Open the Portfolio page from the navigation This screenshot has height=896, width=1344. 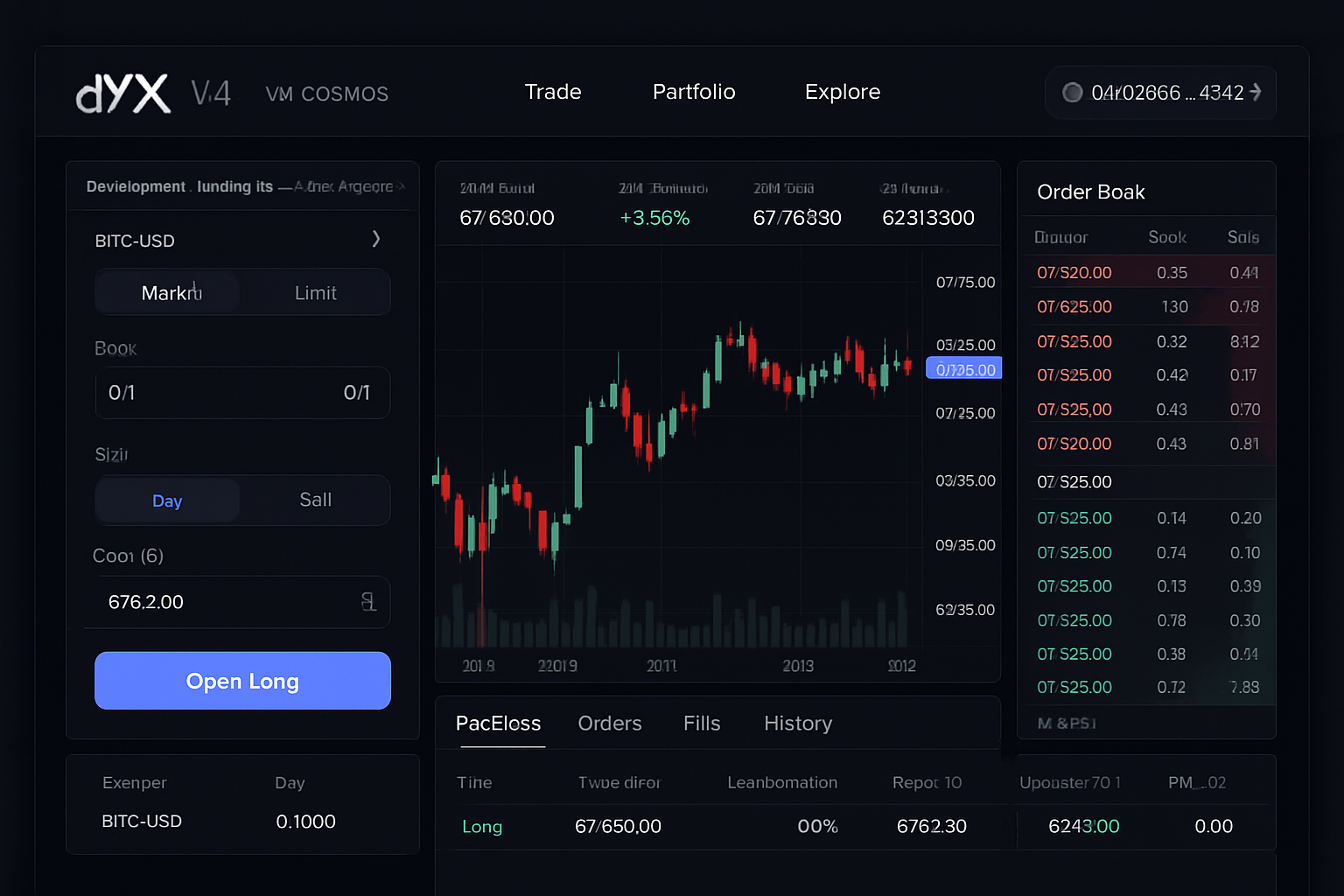point(694,92)
